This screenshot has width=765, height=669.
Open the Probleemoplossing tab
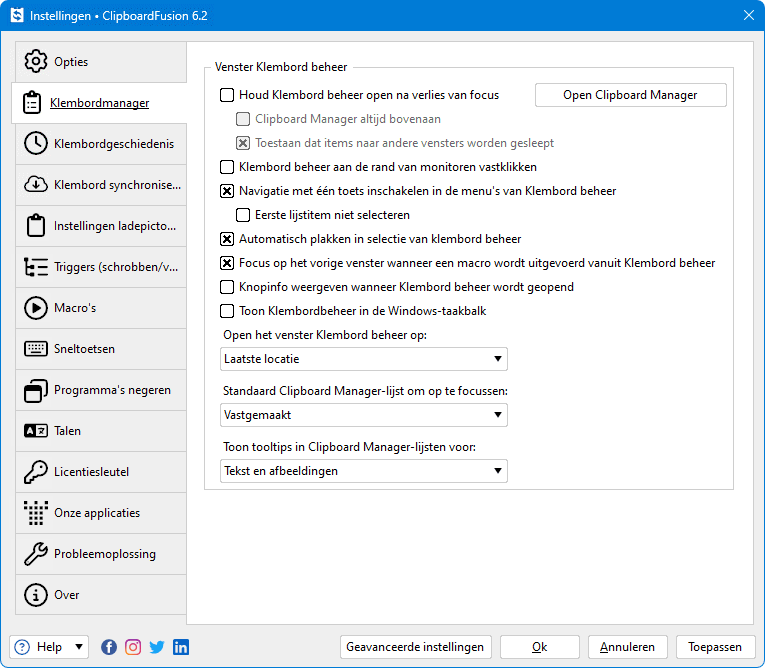[101, 554]
